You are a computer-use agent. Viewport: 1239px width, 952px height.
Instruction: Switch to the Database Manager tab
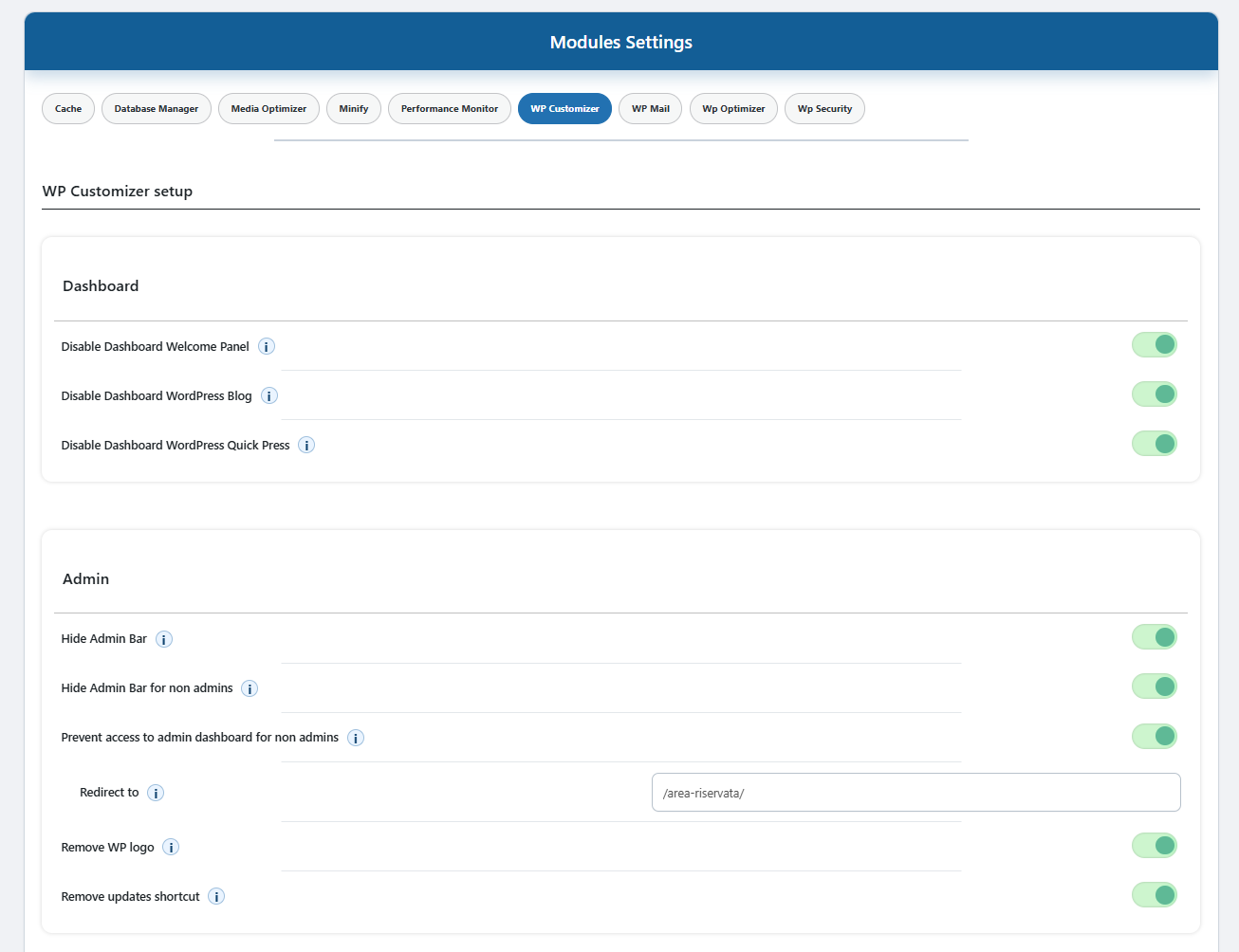point(157,109)
